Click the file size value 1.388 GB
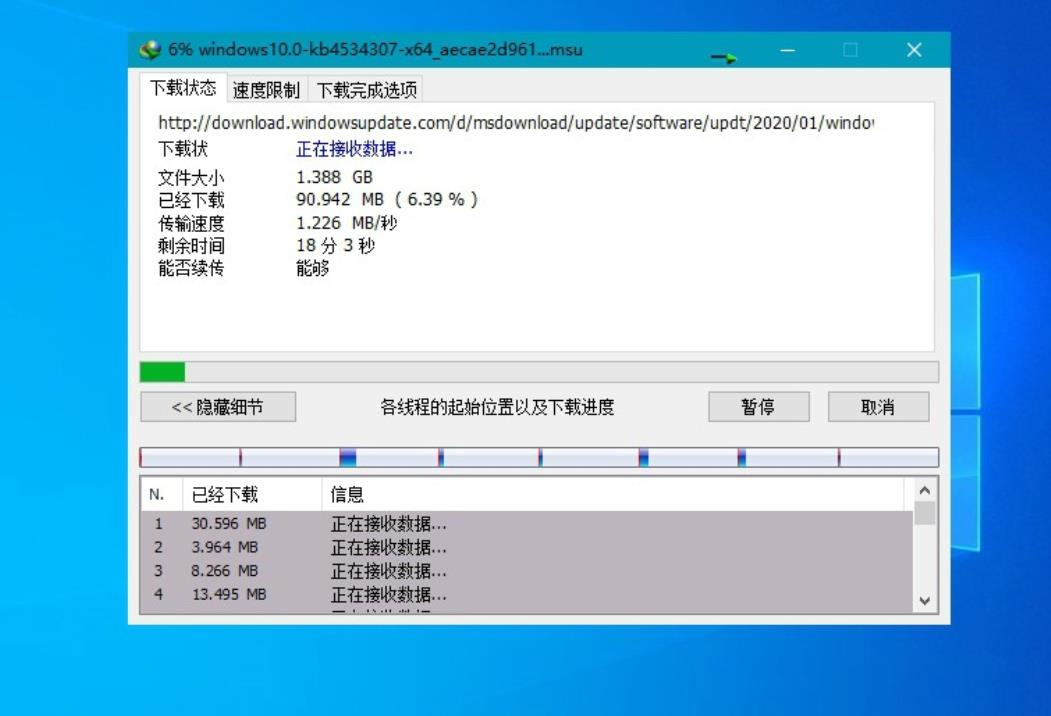 (334, 177)
